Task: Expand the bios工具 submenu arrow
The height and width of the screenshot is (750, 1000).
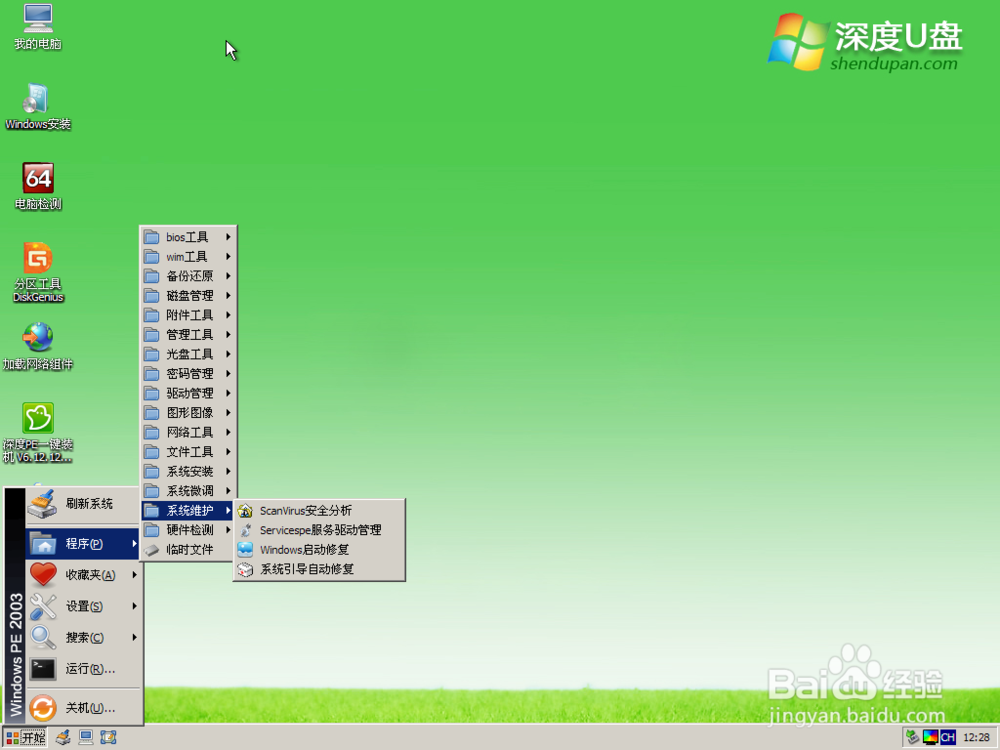Action: point(228,237)
